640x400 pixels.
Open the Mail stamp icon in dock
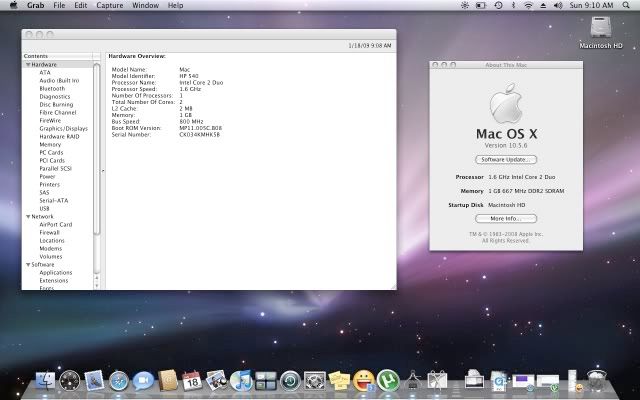(94, 380)
